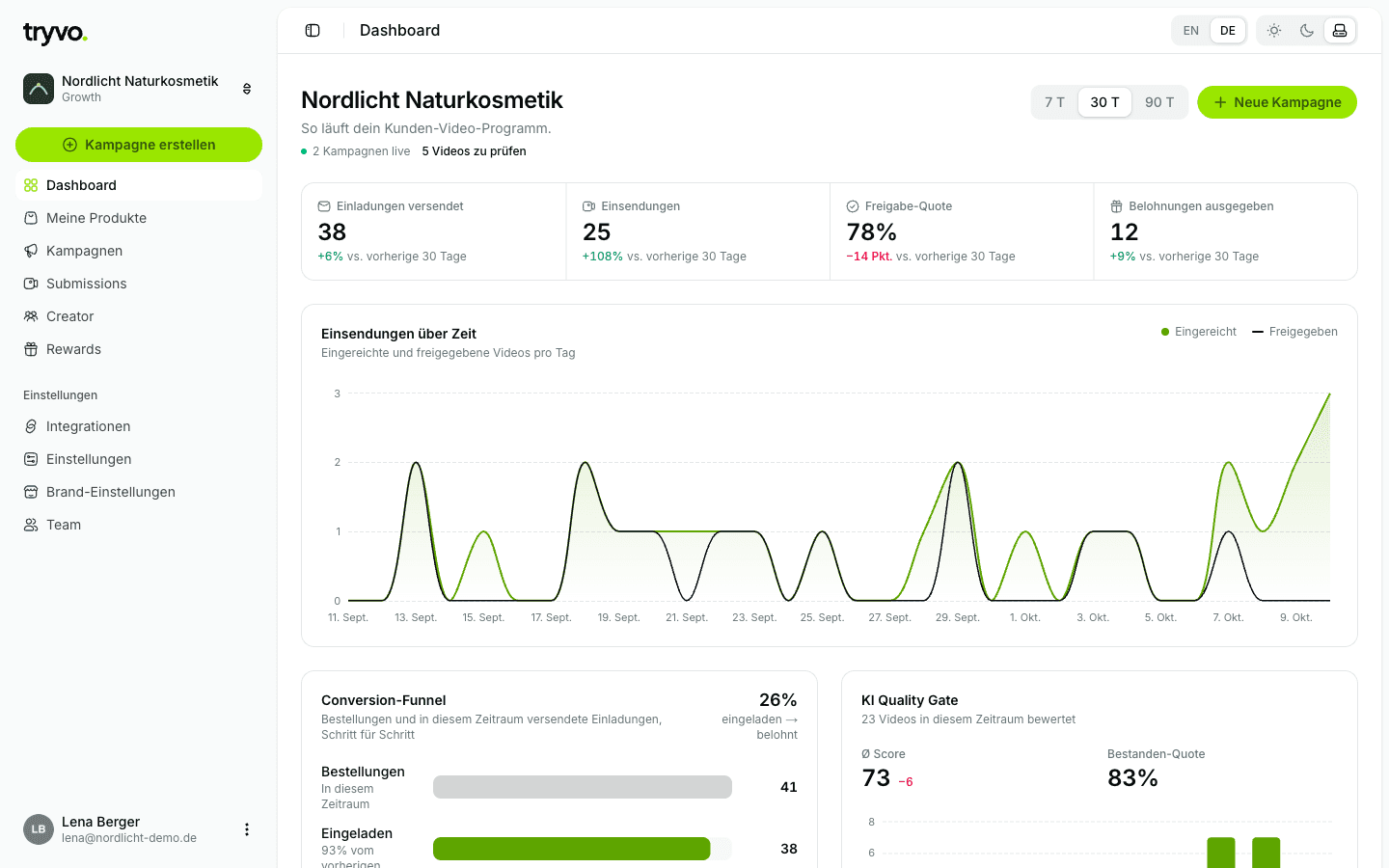Image resolution: width=1389 pixels, height=868 pixels.
Task: Click the Einladungen versendet envelope icon
Action: pos(324,206)
